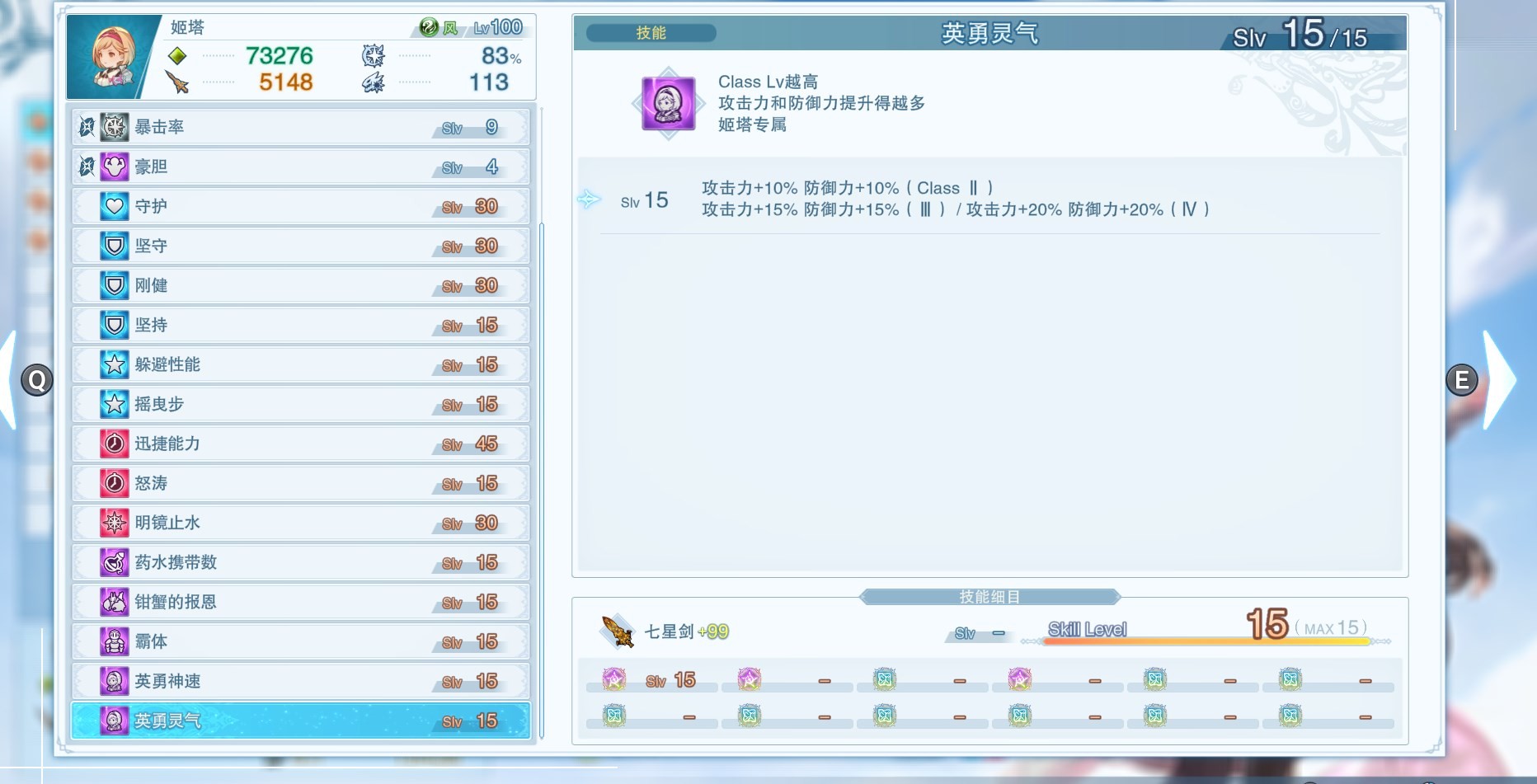
Task: Select the character portrait of 姬塔
Action: [x=108, y=59]
